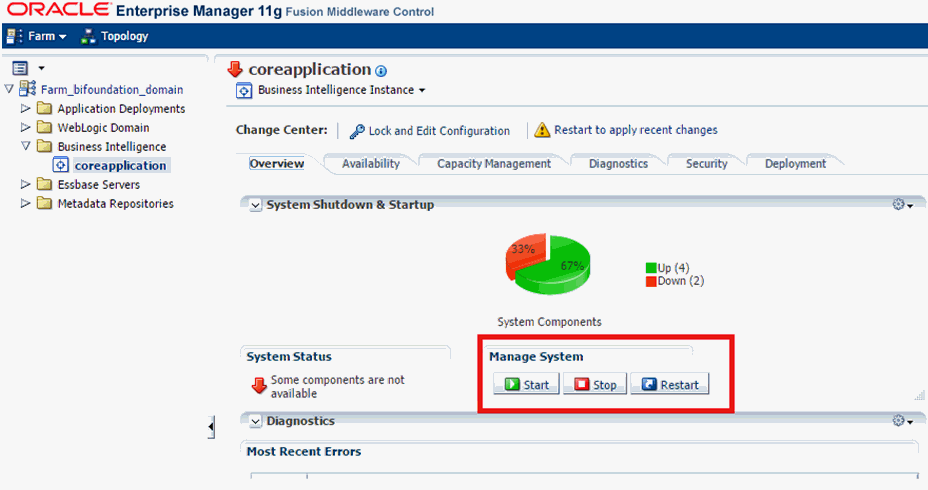Click the Farm_bifoundation_domain farm icon
This screenshot has width=928, height=490.
[x=27, y=89]
